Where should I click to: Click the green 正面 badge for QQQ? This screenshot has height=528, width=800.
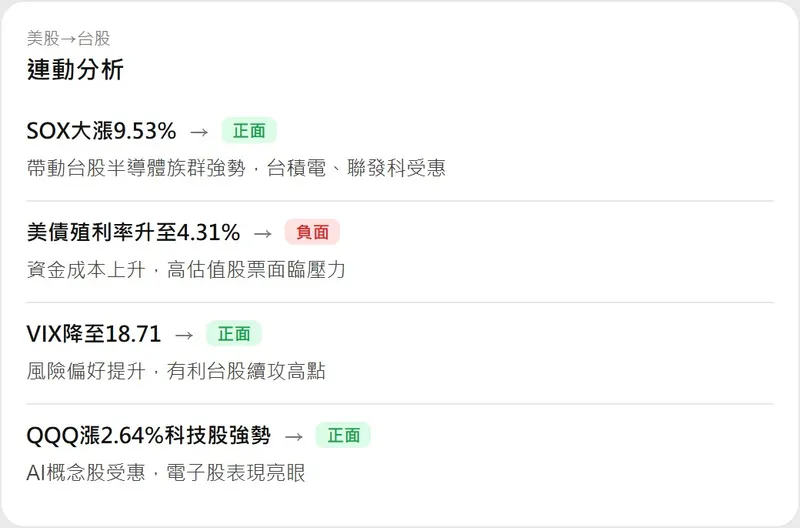coord(343,436)
